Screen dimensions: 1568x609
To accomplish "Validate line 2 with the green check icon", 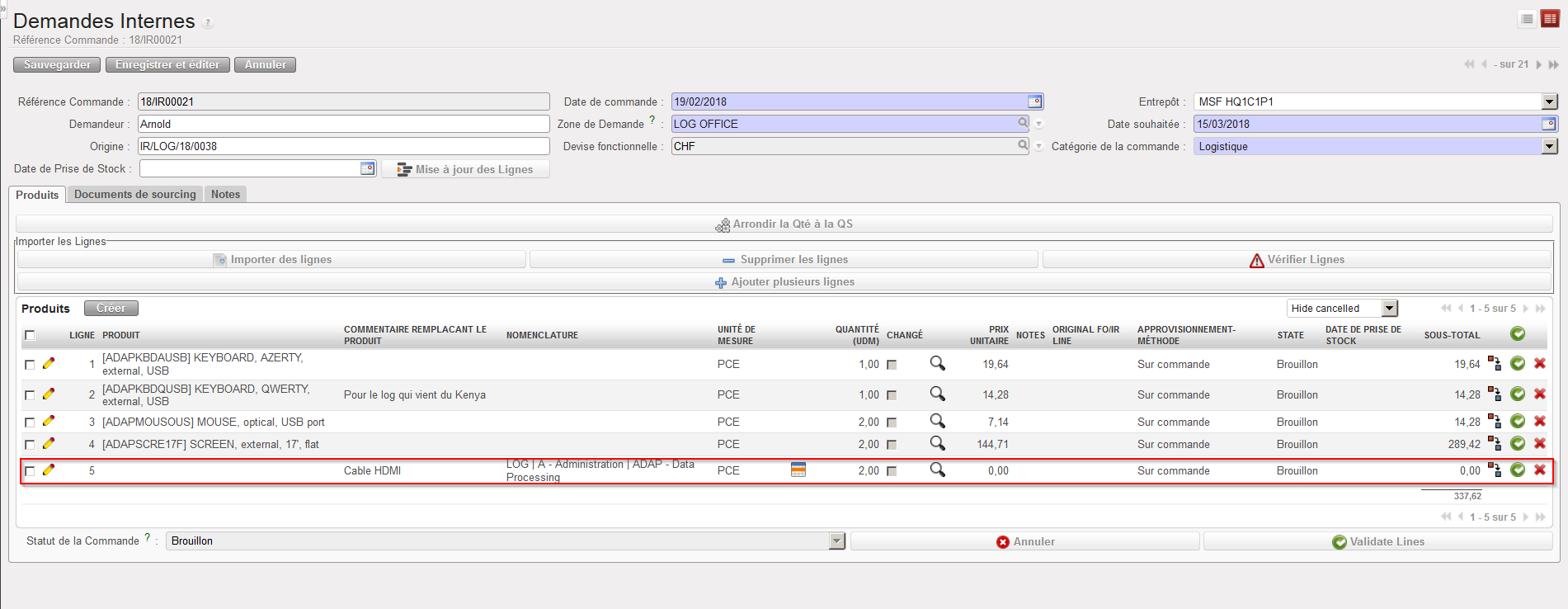I will [1517, 394].
